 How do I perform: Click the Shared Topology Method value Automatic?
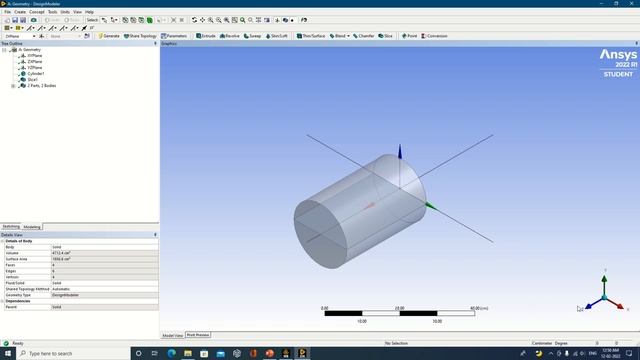(x=104, y=289)
